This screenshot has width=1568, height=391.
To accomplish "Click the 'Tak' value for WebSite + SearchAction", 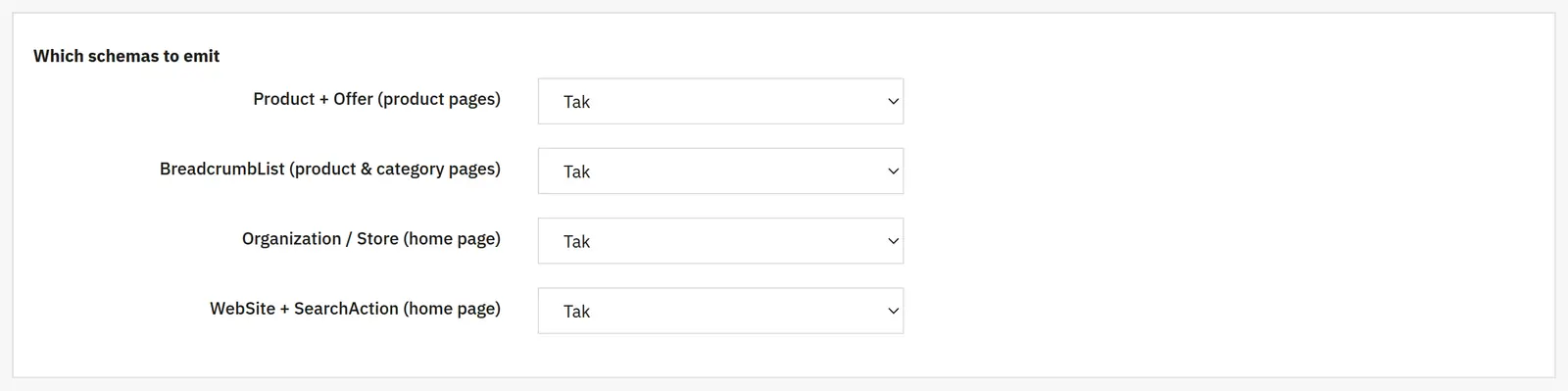I will click(576, 312).
